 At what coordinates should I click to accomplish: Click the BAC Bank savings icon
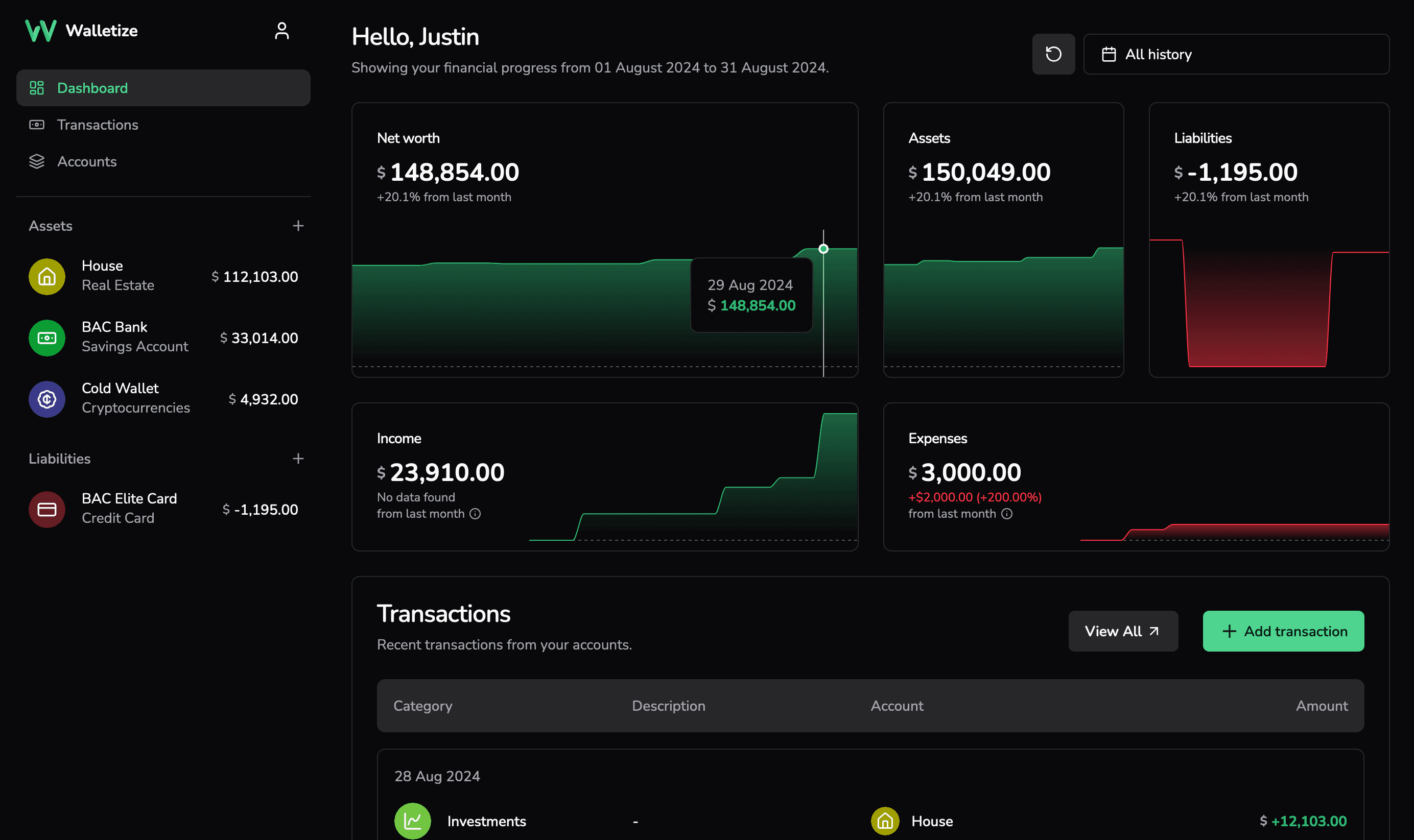[x=47, y=338]
